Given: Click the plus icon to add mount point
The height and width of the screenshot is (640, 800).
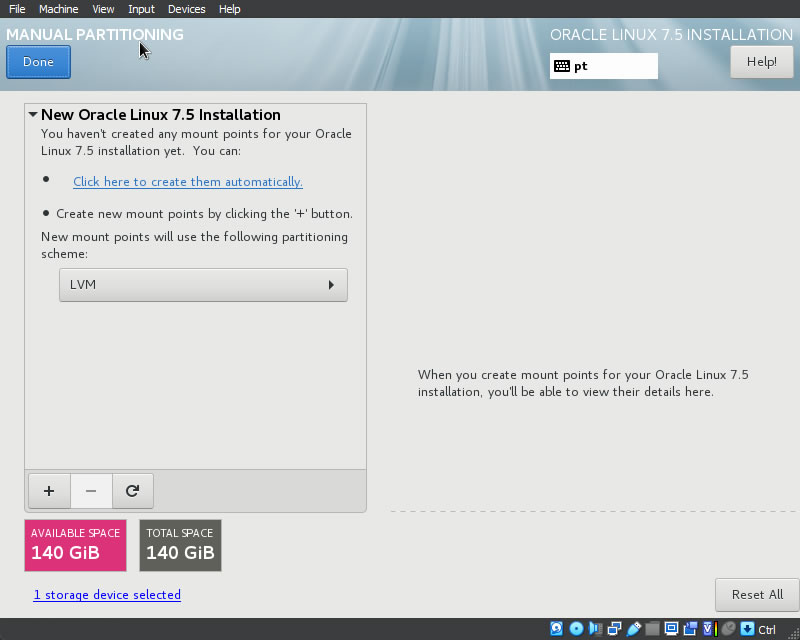Looking at the screenshot, I should pos(49,491).
